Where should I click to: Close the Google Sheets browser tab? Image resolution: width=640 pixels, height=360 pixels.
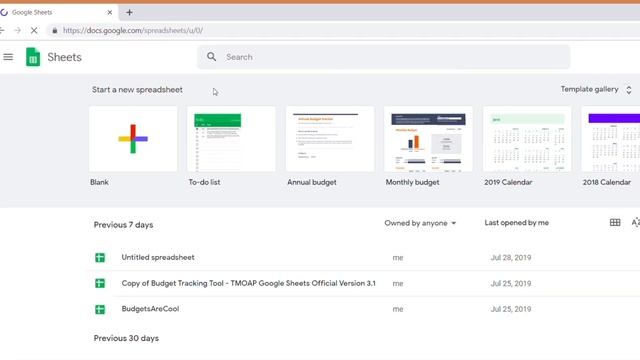[109, 12]
